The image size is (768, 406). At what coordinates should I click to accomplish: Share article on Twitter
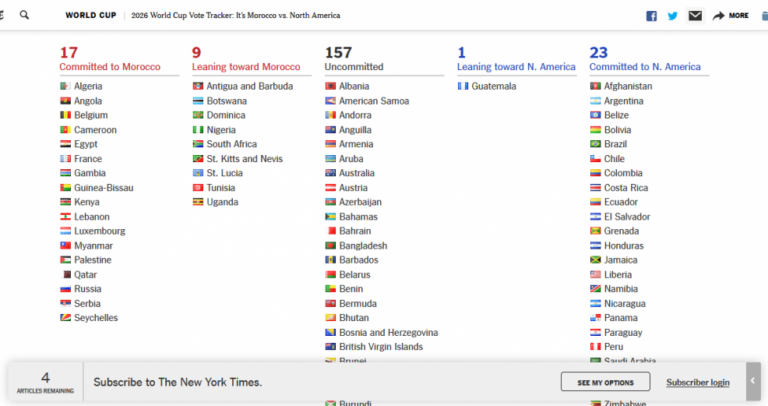(x=673, y=16)
